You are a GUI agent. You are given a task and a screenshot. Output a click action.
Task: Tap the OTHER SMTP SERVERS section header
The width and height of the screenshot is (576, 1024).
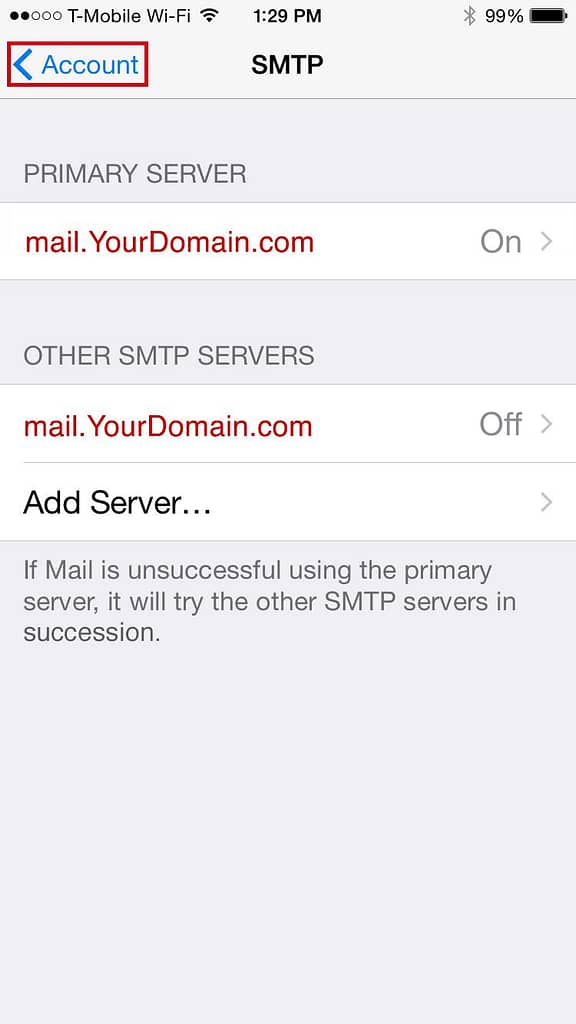tap(169, 356)
